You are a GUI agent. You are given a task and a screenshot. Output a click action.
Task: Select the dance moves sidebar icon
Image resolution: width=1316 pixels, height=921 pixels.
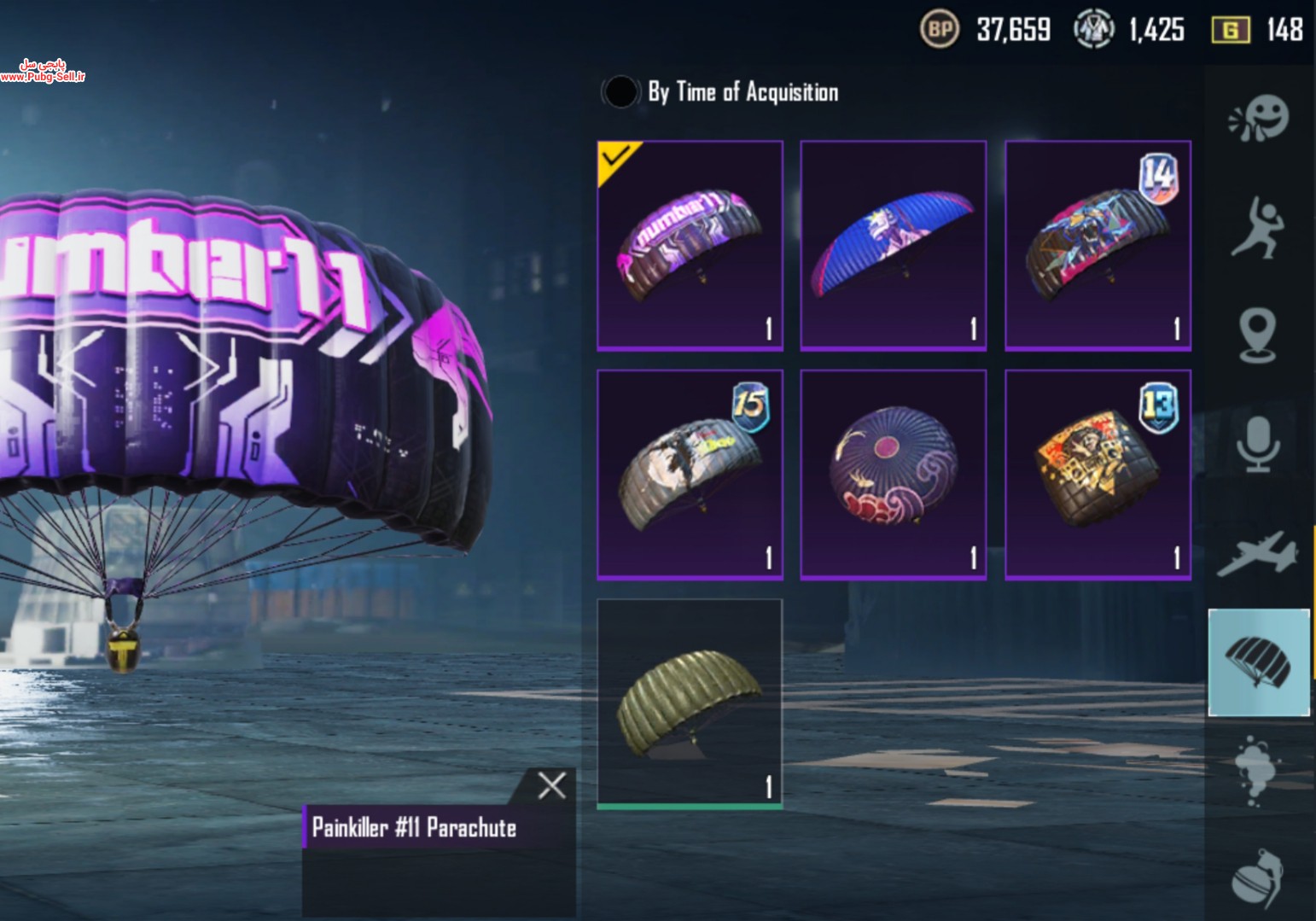click(x=1258, y=227)
